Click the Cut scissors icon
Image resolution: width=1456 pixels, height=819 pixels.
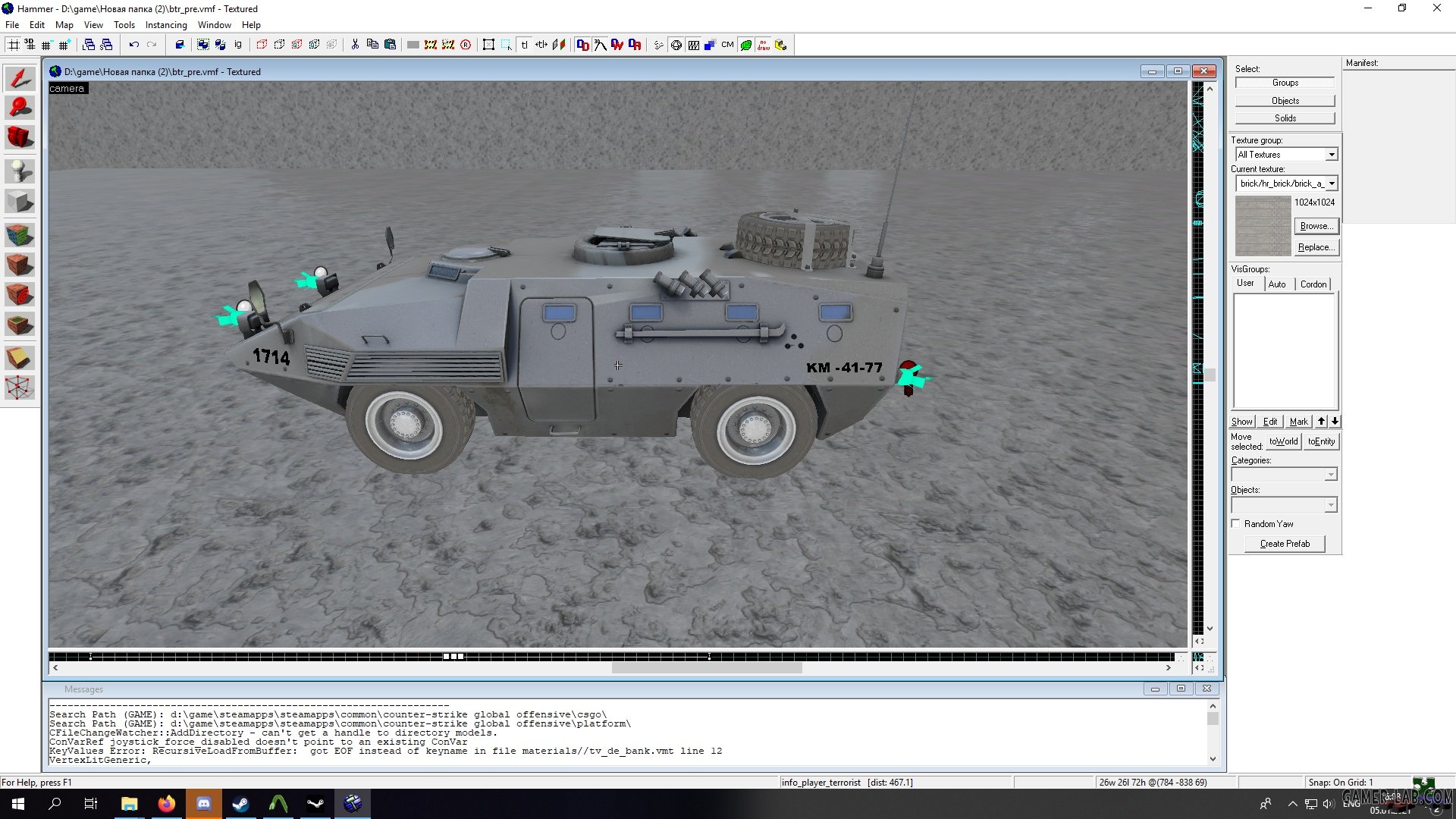(355, 45)
